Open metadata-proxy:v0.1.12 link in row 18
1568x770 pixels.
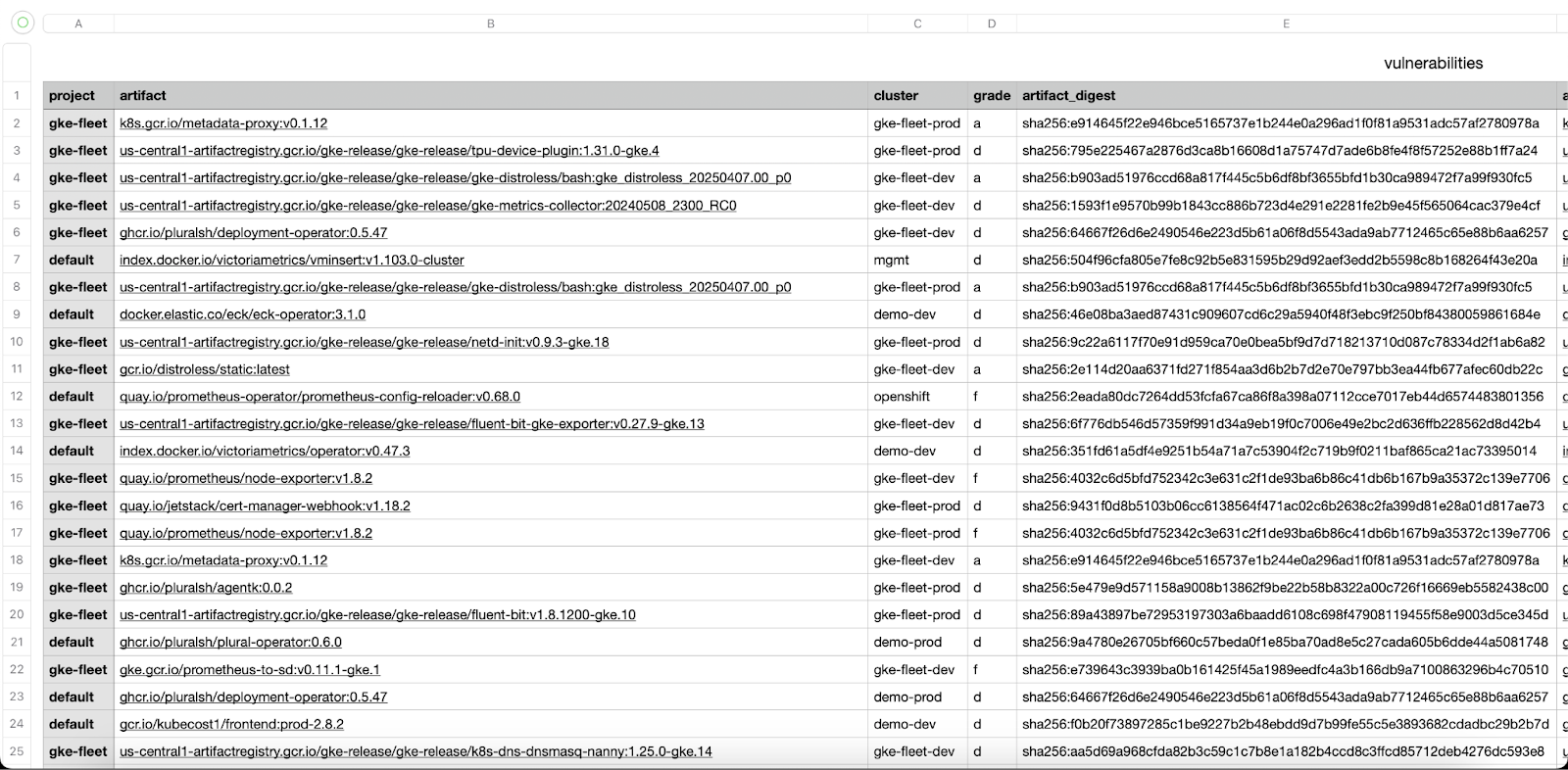[x=223, y=560]
